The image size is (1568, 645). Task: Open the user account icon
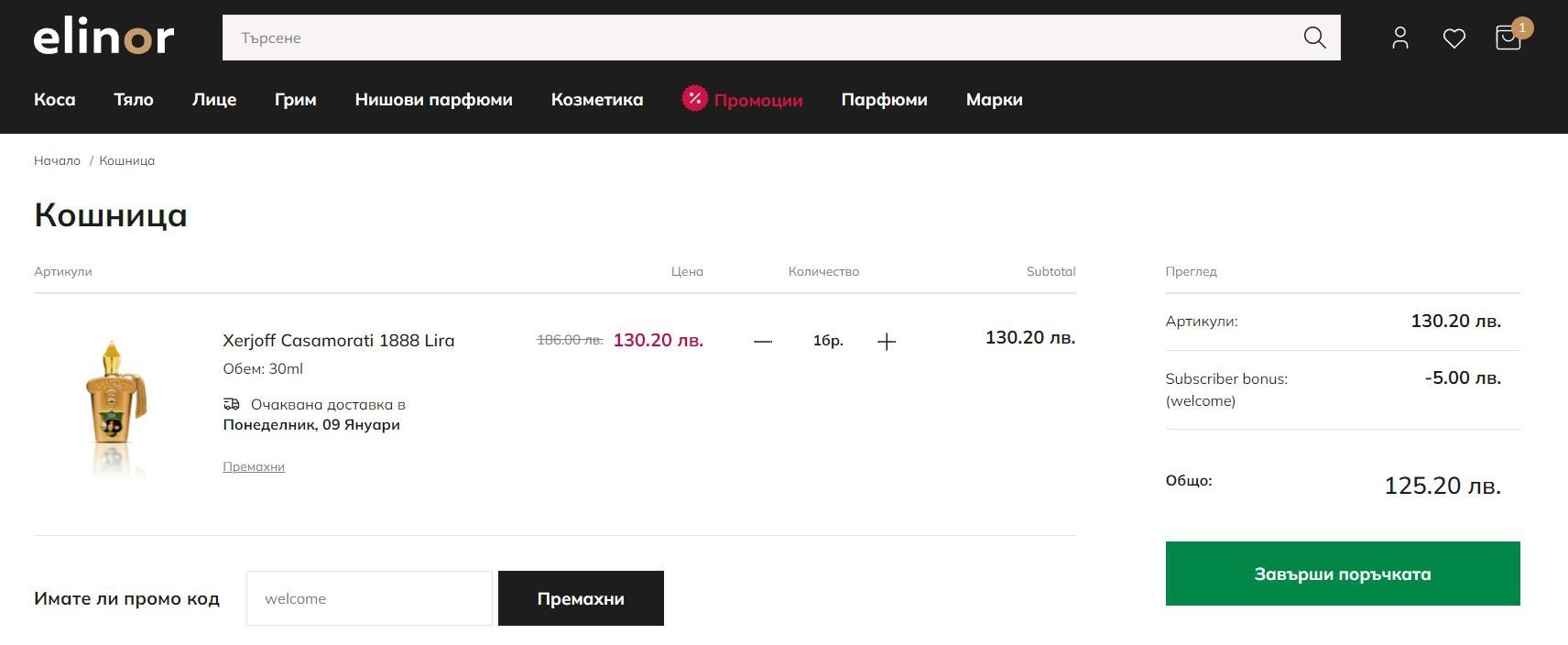1399,38
